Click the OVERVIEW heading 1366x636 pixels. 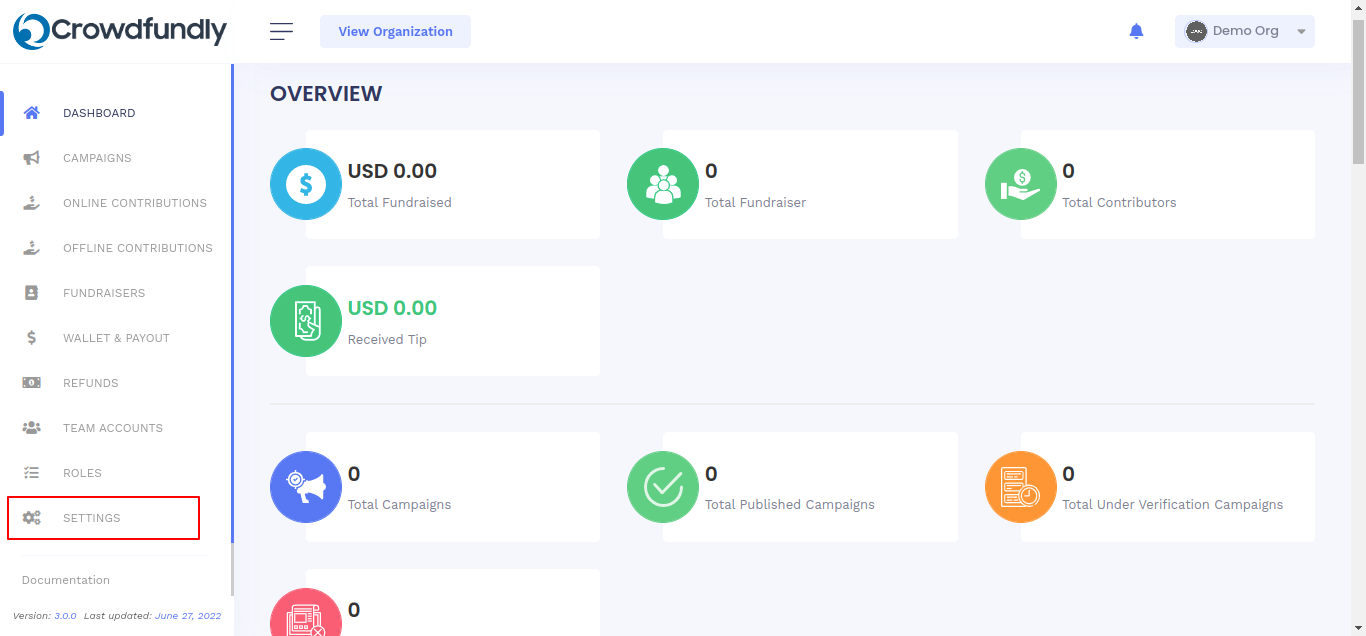(x=326, y=94)
